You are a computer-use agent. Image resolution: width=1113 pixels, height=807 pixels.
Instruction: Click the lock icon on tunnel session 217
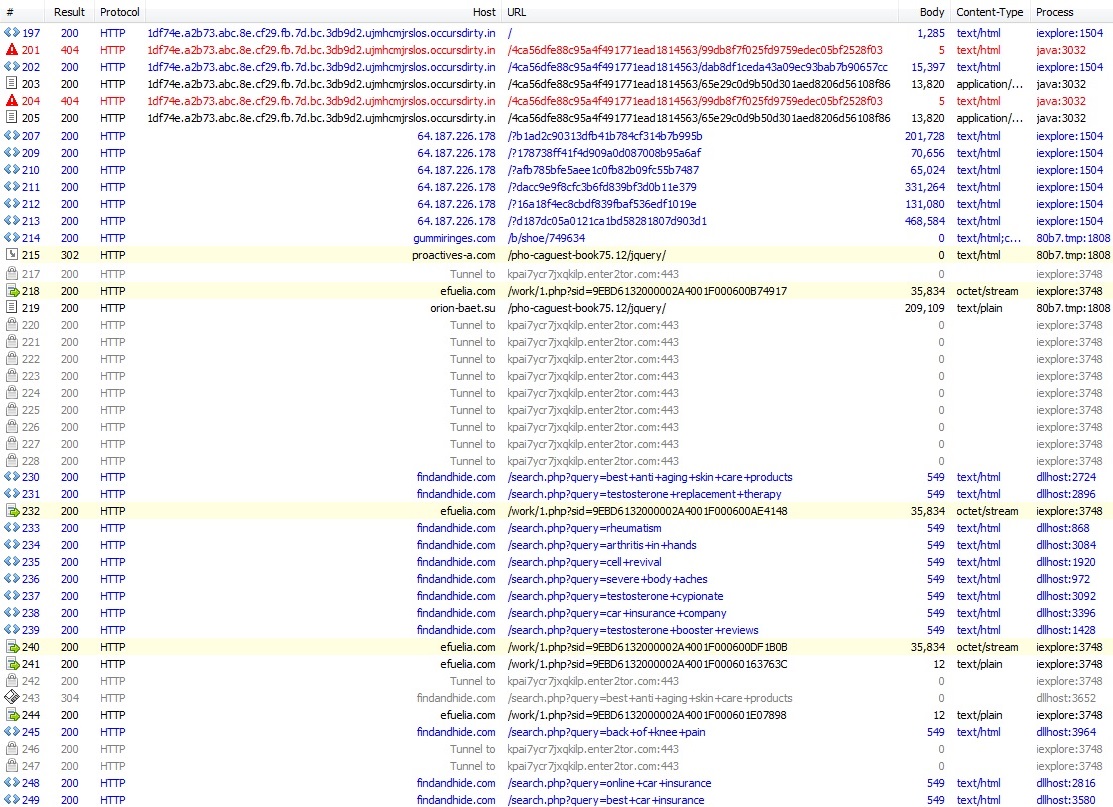click(11, 274)
